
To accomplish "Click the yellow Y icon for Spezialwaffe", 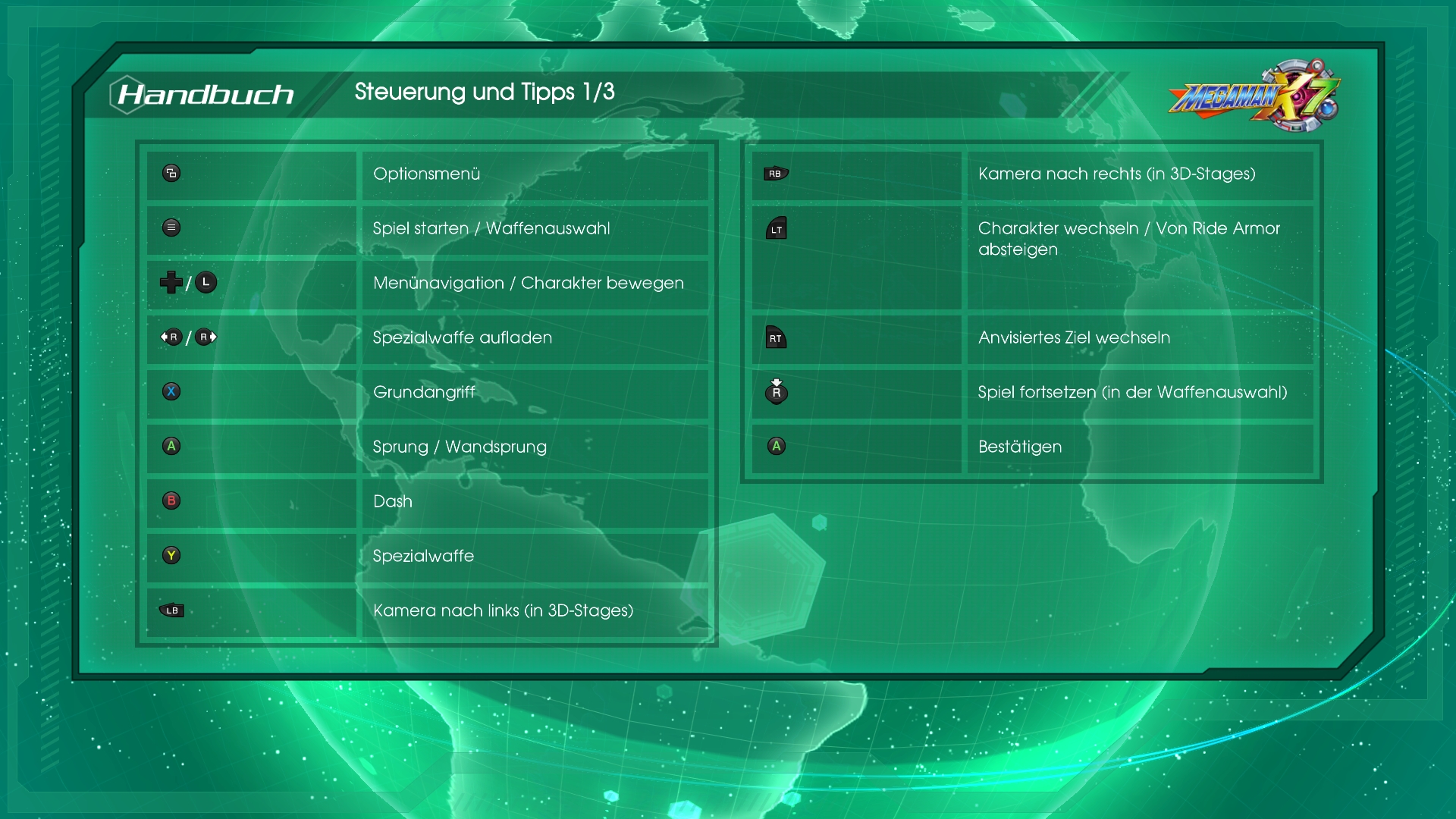I will pyautogui.click(x=171, y=555).
